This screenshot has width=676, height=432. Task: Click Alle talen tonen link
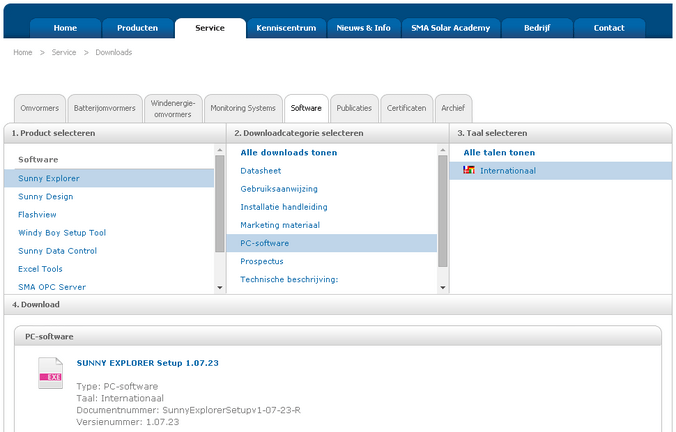[x=499, y=153]
